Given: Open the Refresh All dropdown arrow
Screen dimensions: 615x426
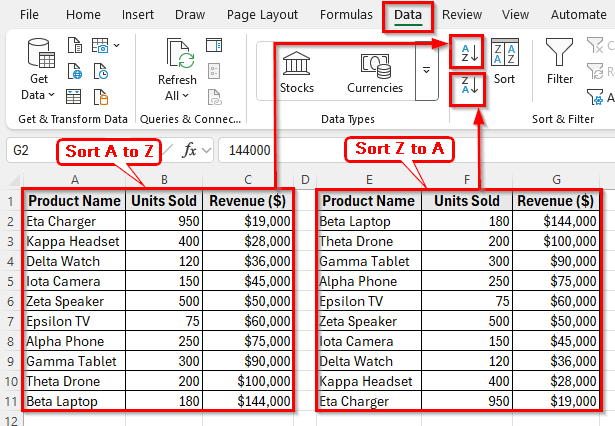Looking at the screenshot, I should click(186, 96).
